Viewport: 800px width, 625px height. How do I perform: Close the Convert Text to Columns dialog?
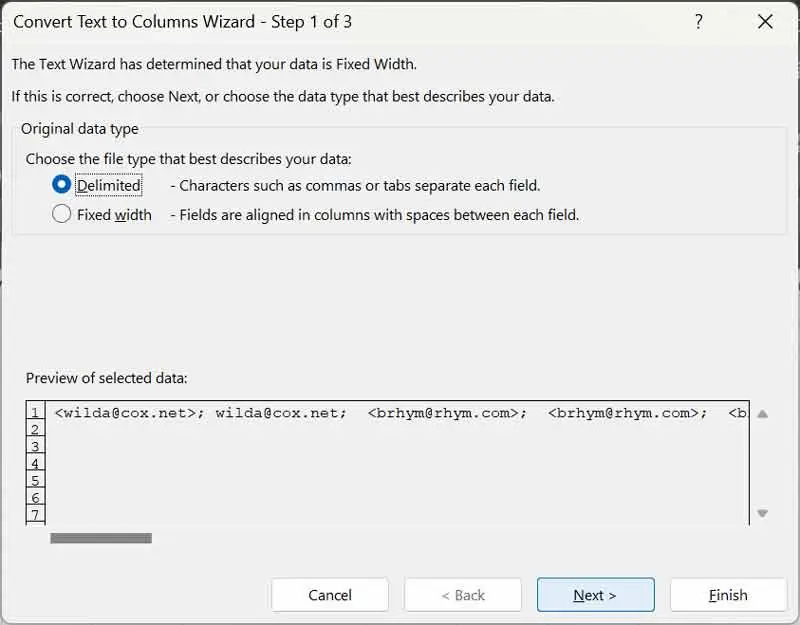click(x=765, y=22)
